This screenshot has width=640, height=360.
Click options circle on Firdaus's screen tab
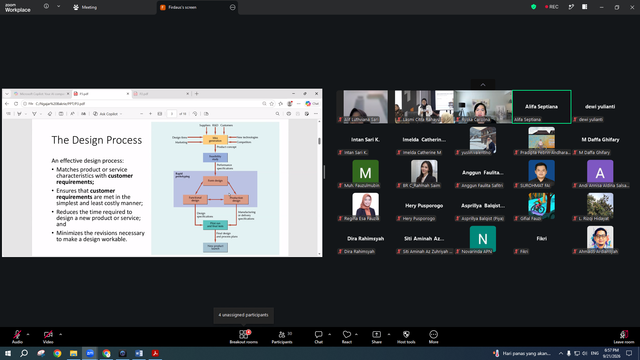[x=233, y=7]
